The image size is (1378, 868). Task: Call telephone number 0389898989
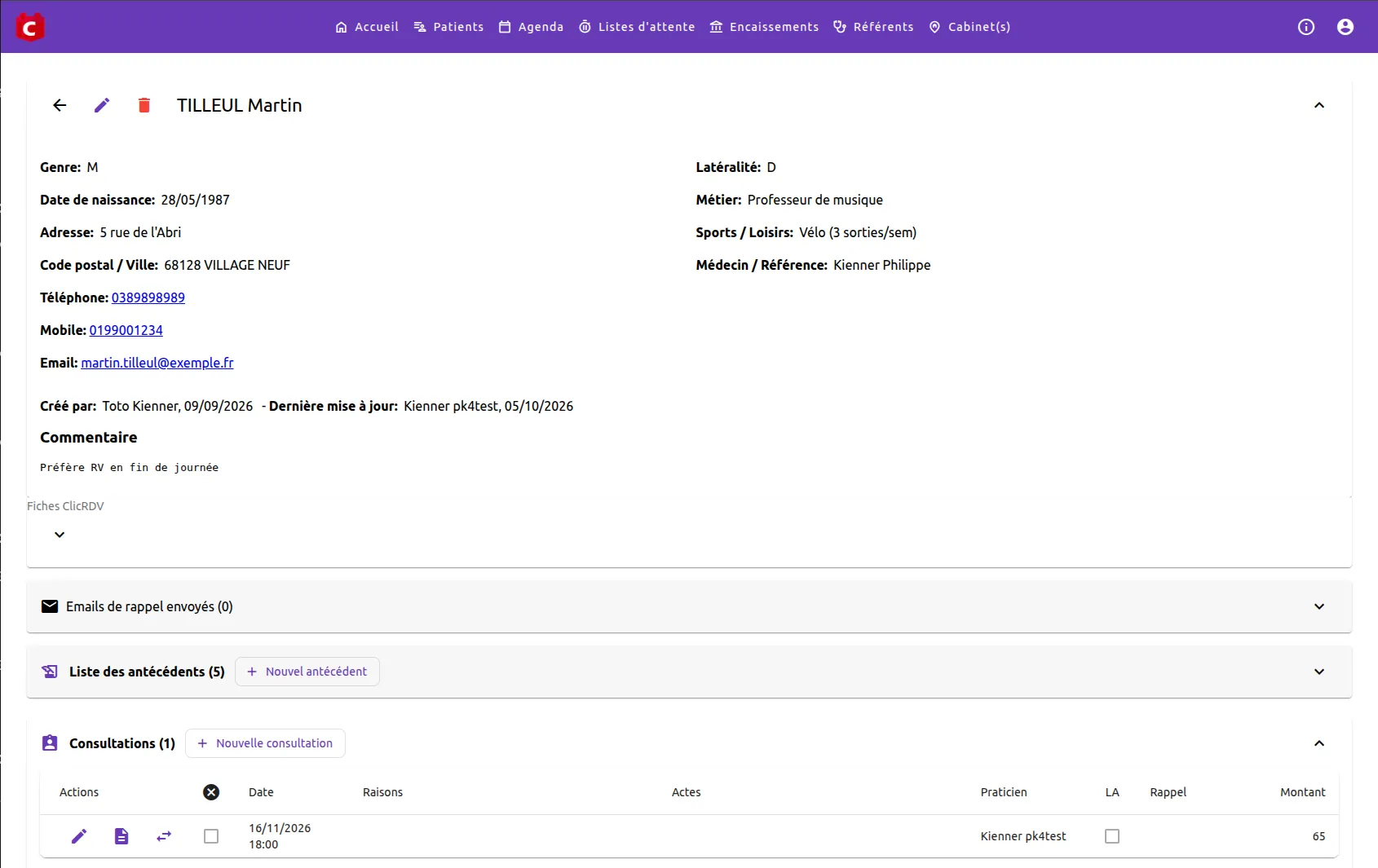148,297
